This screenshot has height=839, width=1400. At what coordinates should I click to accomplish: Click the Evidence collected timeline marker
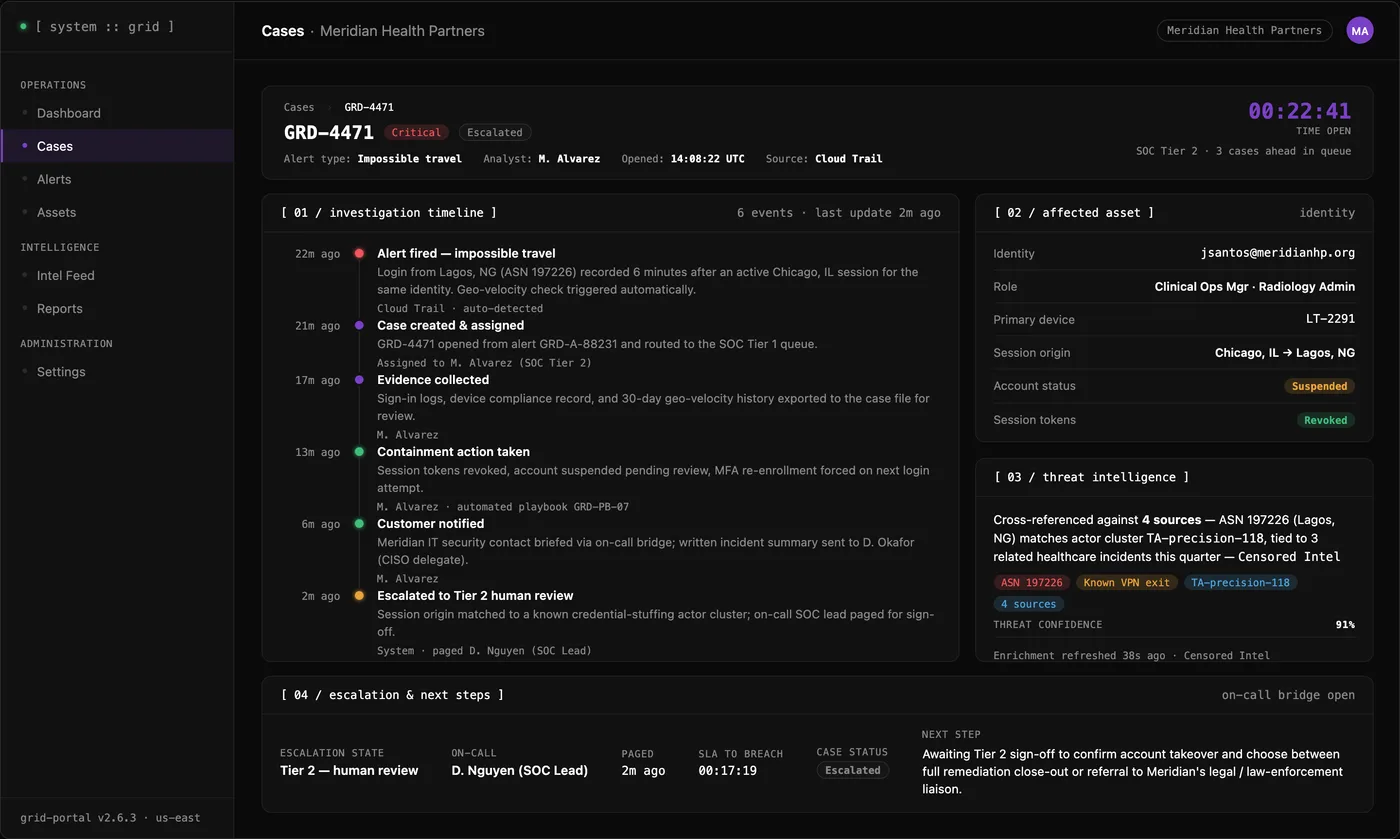point(359,380)
